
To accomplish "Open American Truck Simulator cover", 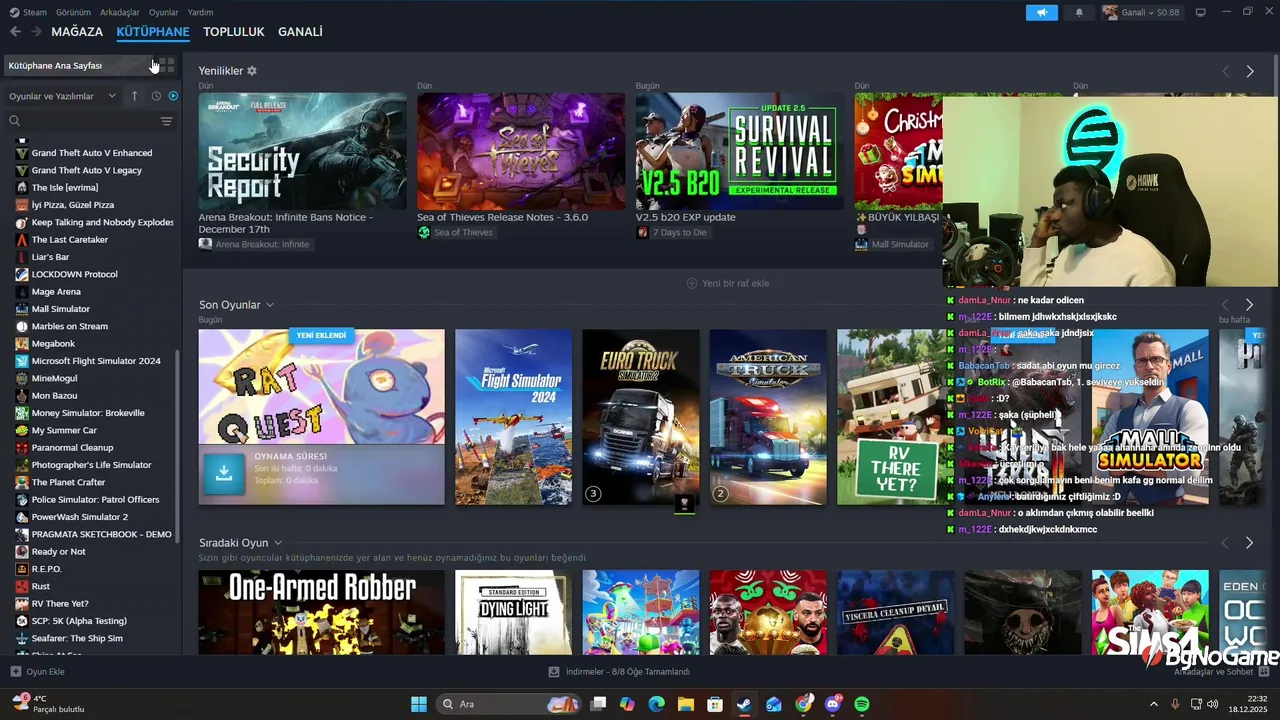I will pyautogui.click(x=768, y=417).
